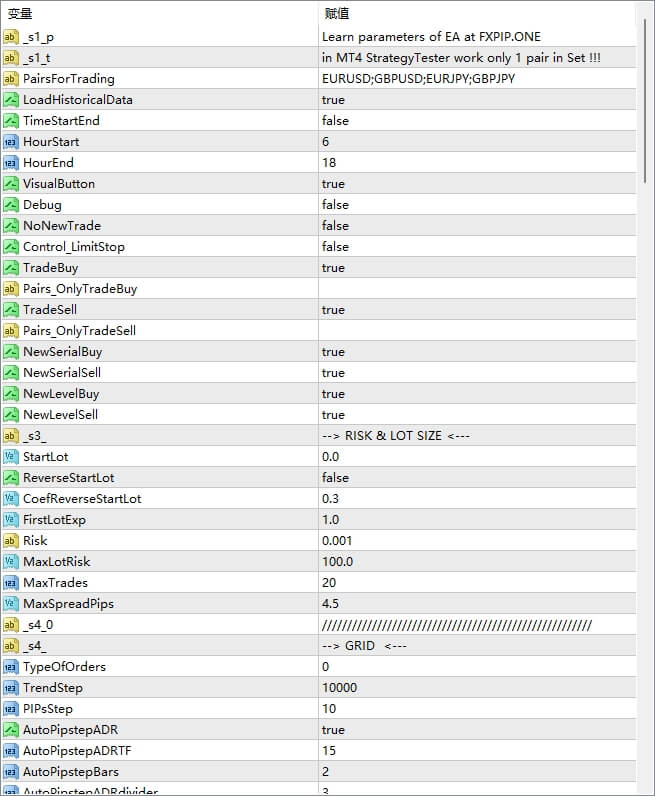Click the string icon beside PairsForTrading
The width and height of the screenshot is (655, 796).
11,79
